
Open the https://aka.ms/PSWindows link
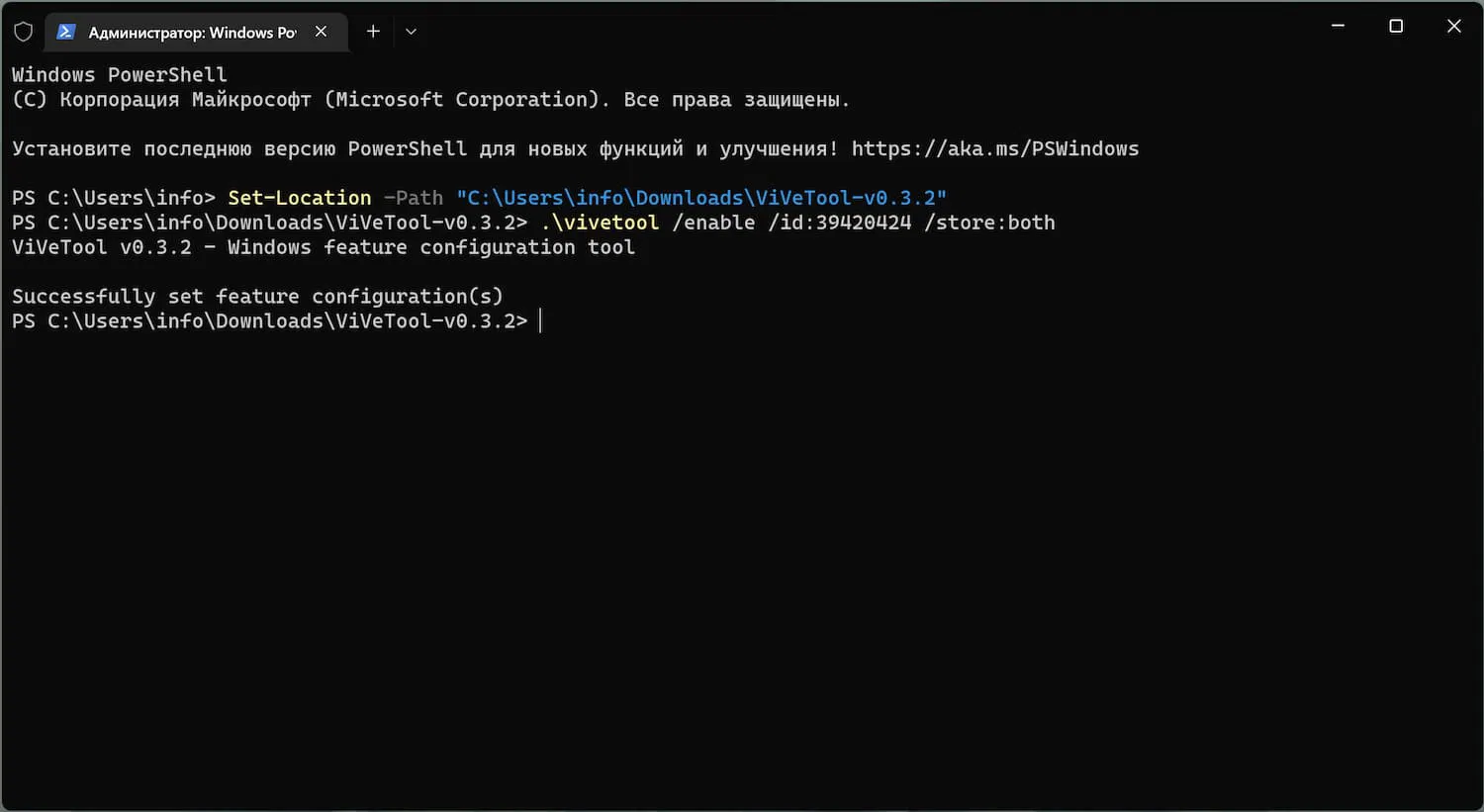point(994,149)
